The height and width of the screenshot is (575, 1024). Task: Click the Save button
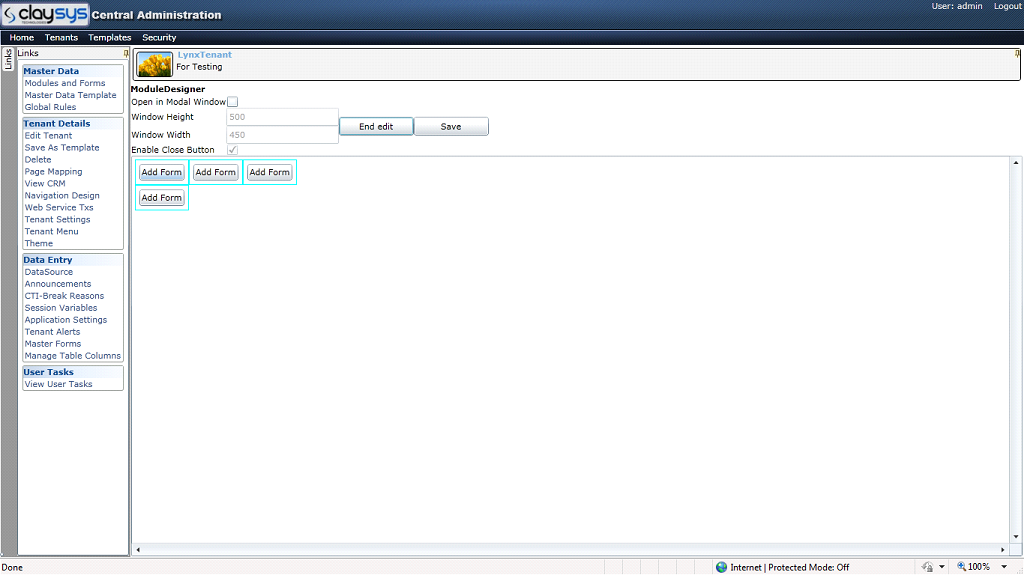pos(451,126)
